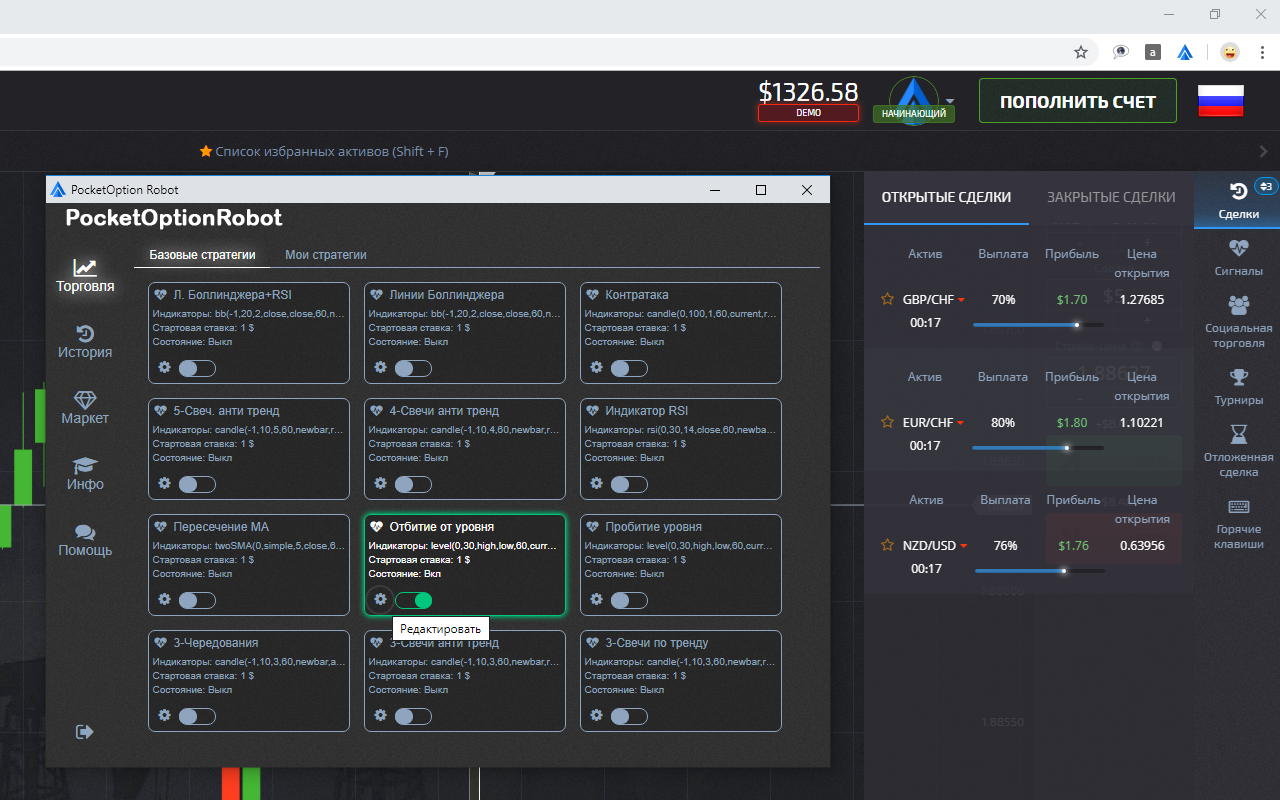Switch to Базовые стратегии tab
1280x800 pixels.
click(203, 255)
